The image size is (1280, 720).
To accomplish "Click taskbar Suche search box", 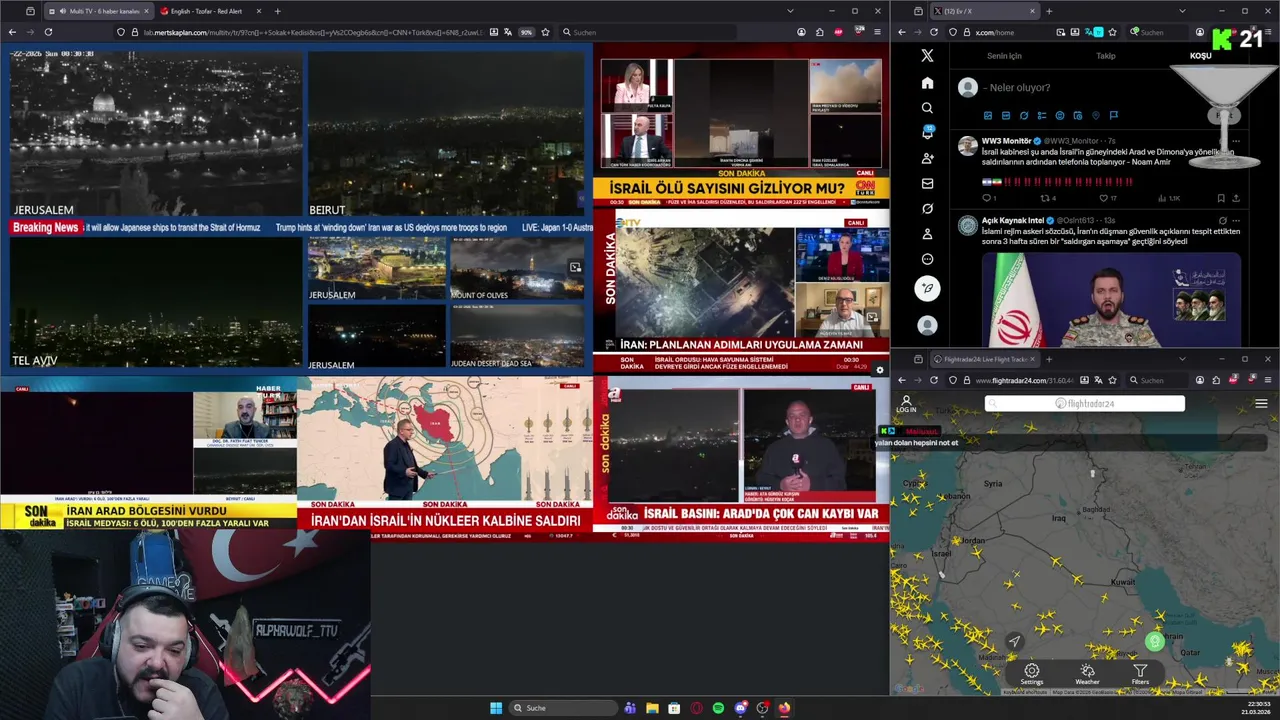I will pyautogui.click(x=562, y=708).
